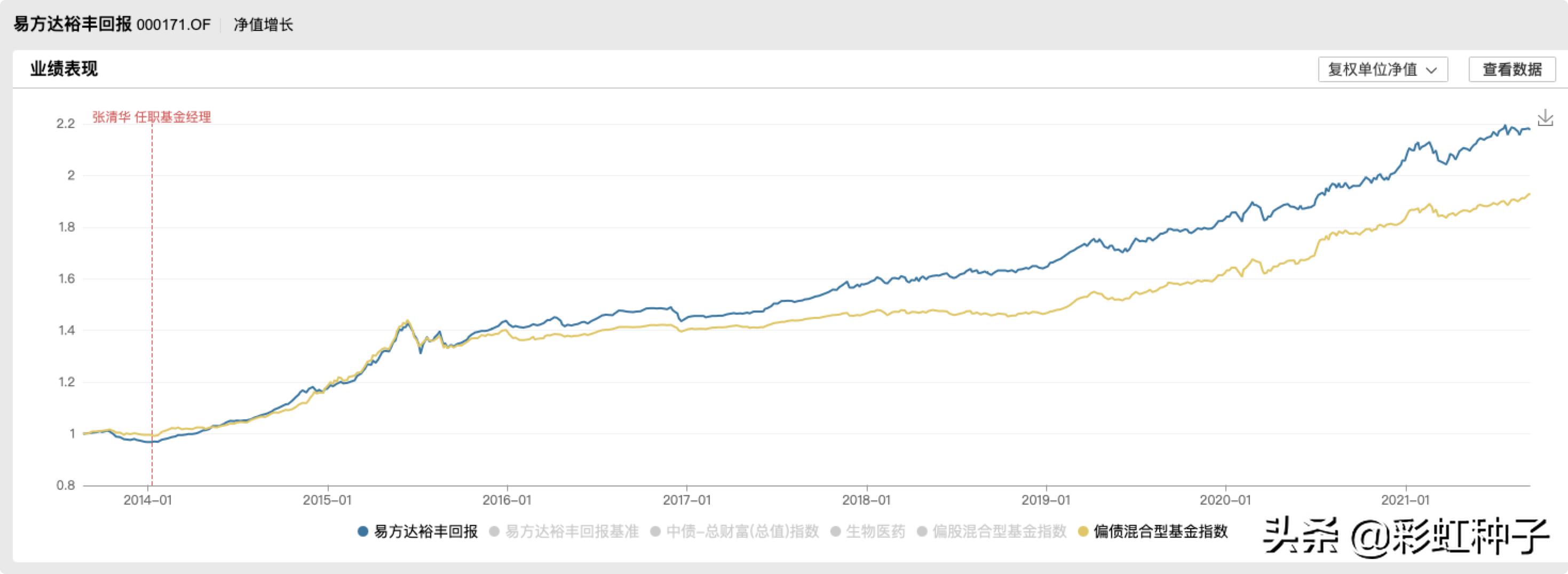The height and width of the screenshot is (574, 1568).
Task: Click the 0.8 y-axis label
Action: click(65, 486)
